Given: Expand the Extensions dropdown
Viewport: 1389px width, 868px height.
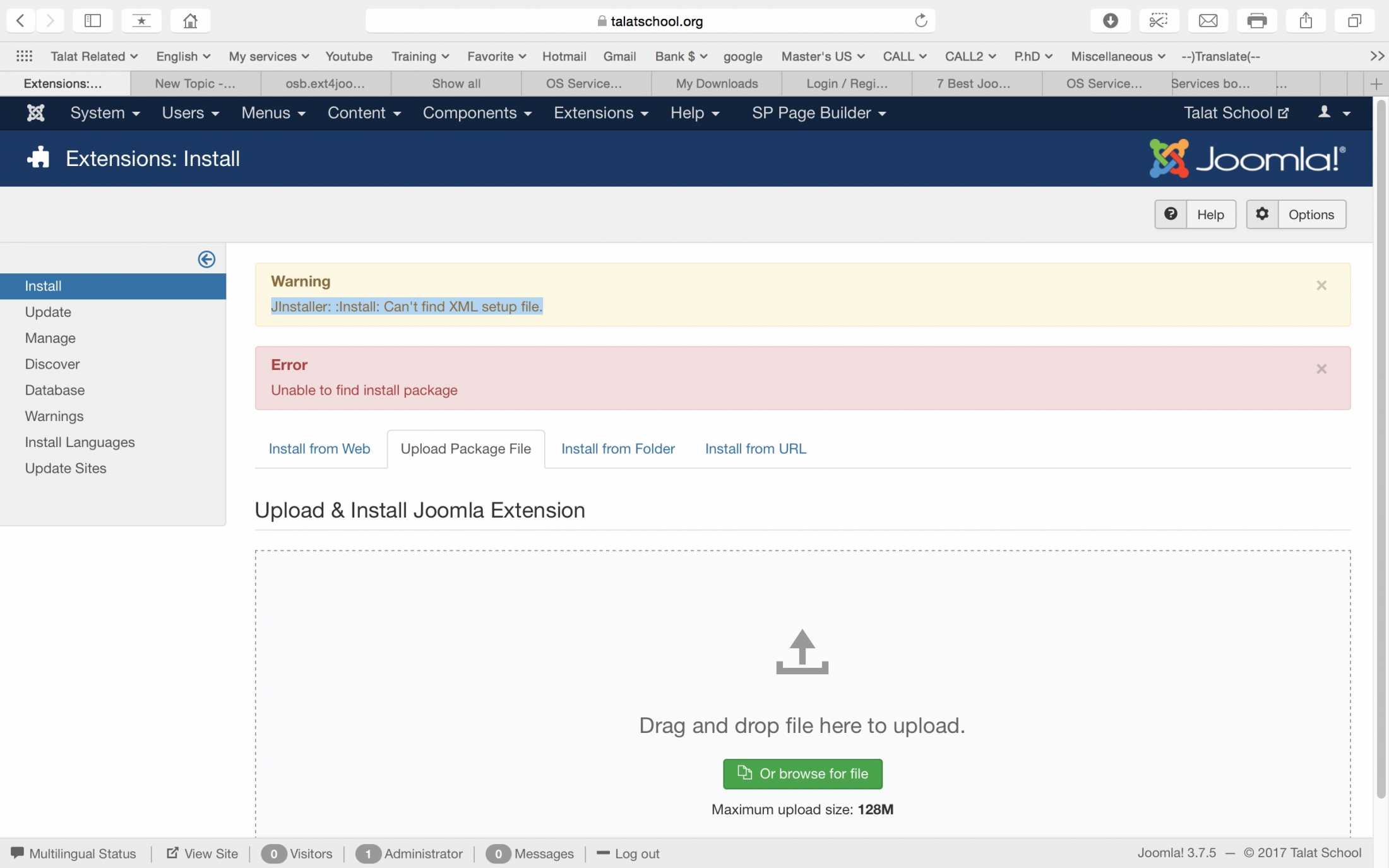Looking at the screenshot, I should point(600,113).
